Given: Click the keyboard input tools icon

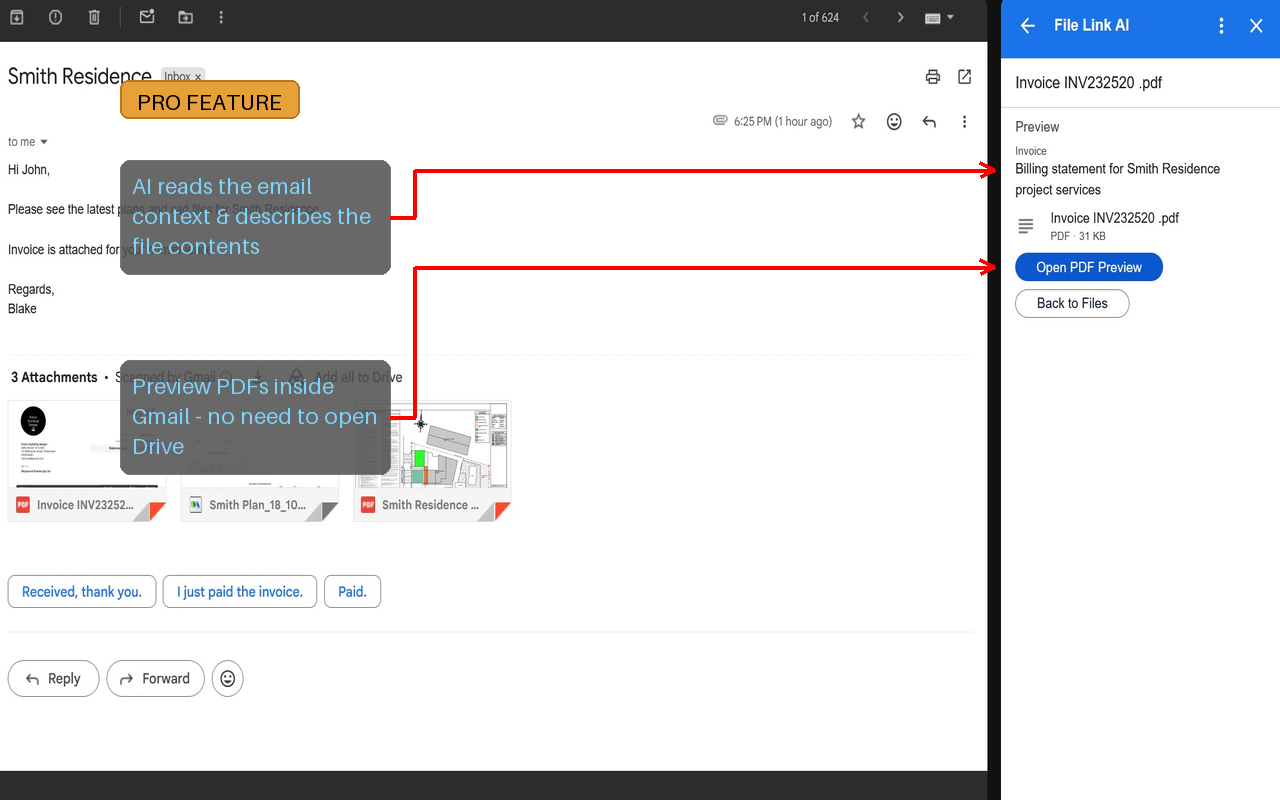Looking at the screenshot, I should [932, 17].
